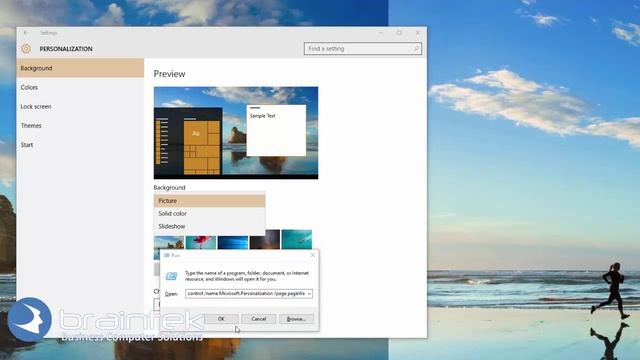Minimize the Settings window

(x=381, y=33)
